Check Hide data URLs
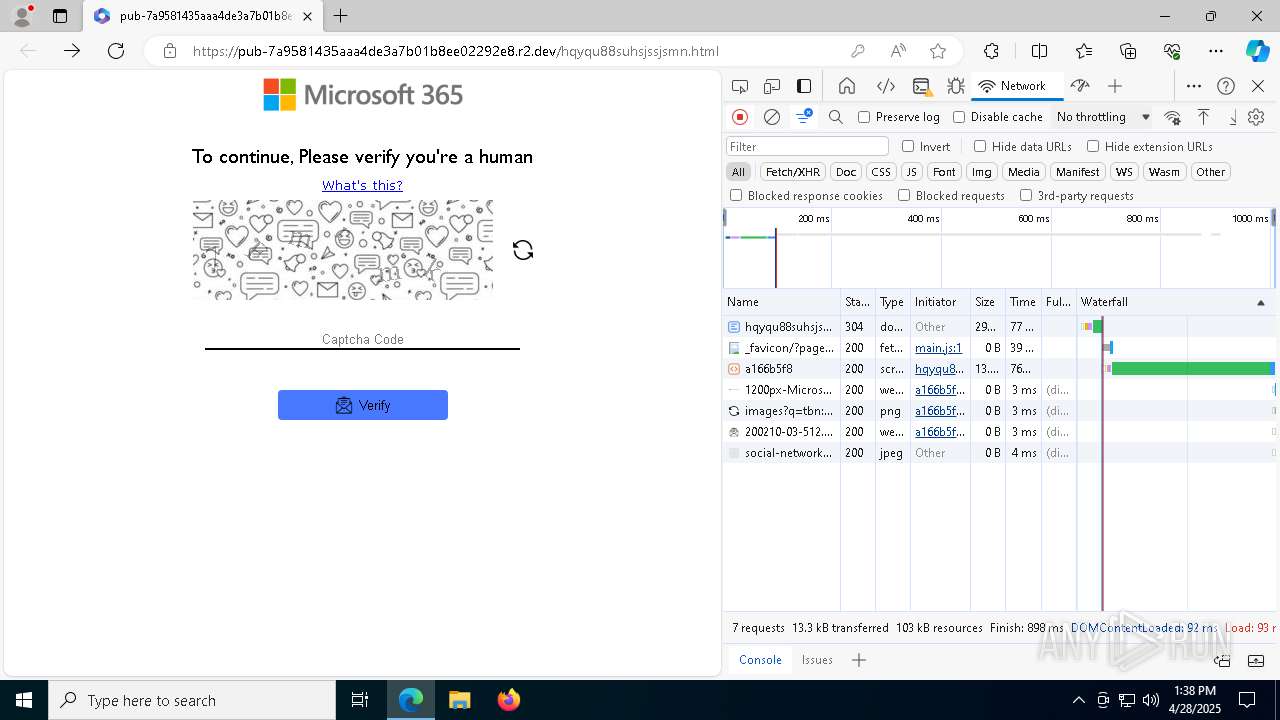Viewport: 1280px width, 720px height. [x=980, y=146]
